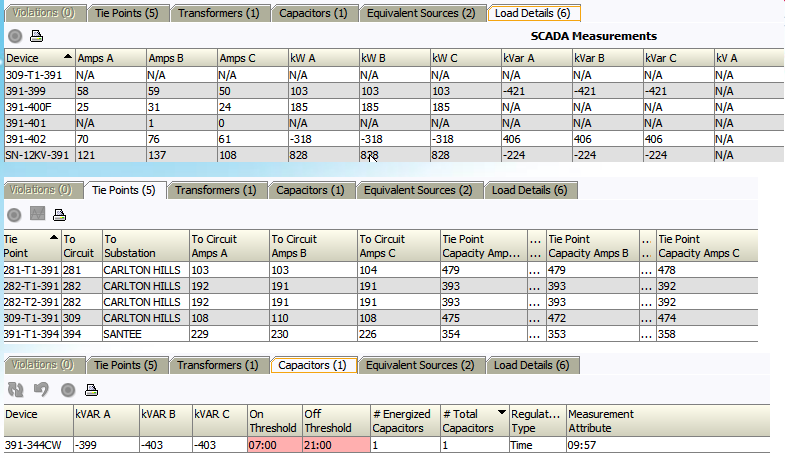The width and height of the screenshot is (785, 458).
Task: Open Capacitors (1) tab in Tie Points panel
Action: pyautogui.click(x=310, y=190)
